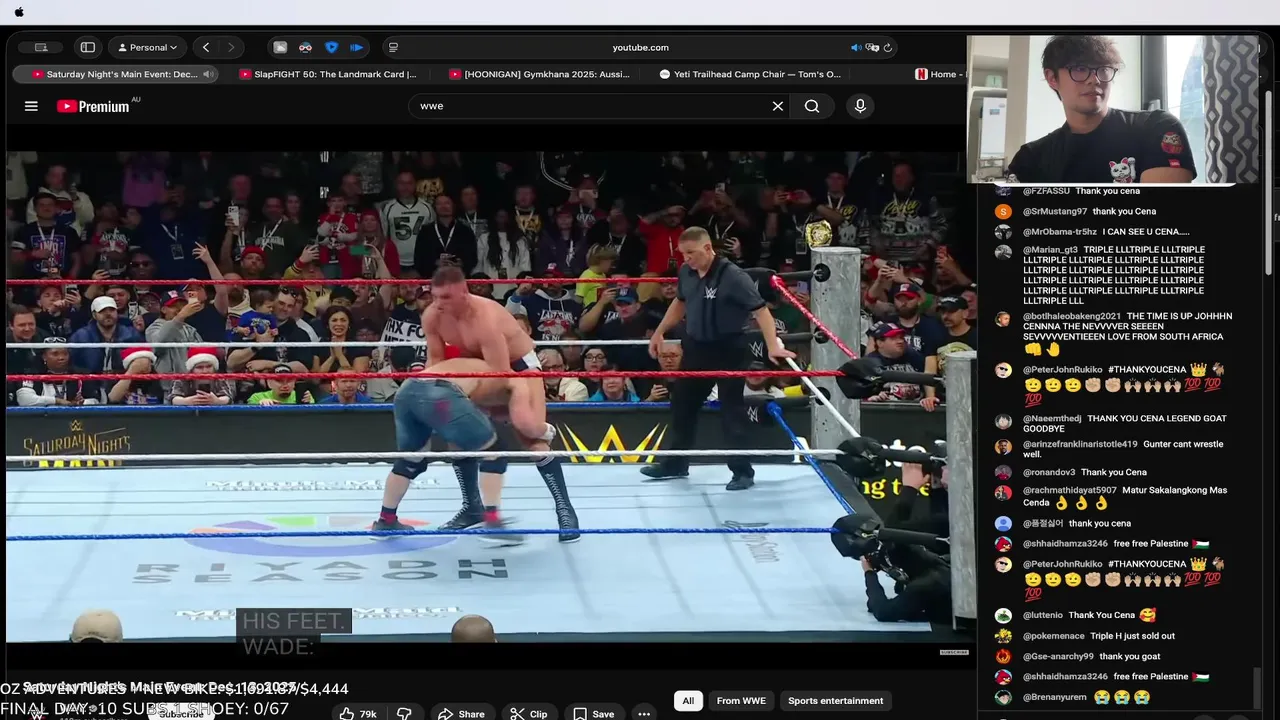Open the Apple menu
This screenshot has width=1280, height=720.
pos(19,12)
